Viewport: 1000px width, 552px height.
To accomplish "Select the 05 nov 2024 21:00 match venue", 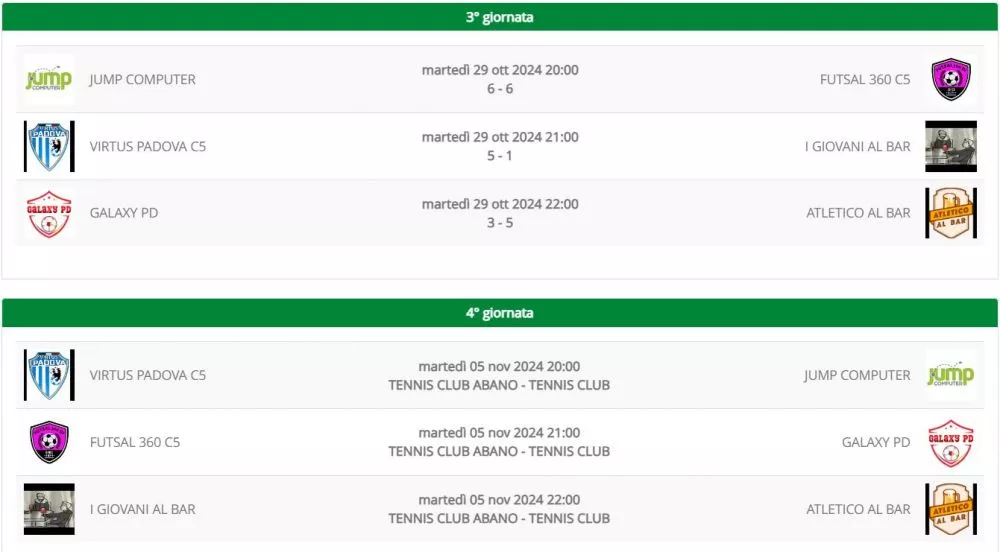I will (499, 452).
